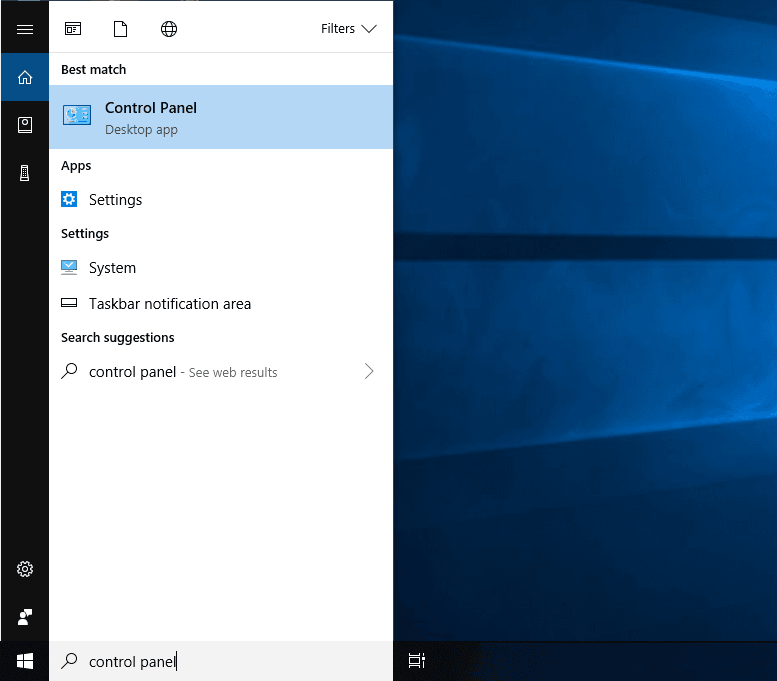Screen dimensions: 777x681
Task: Open the hamburger menu in the sidebar
Action: coord(25,30)
